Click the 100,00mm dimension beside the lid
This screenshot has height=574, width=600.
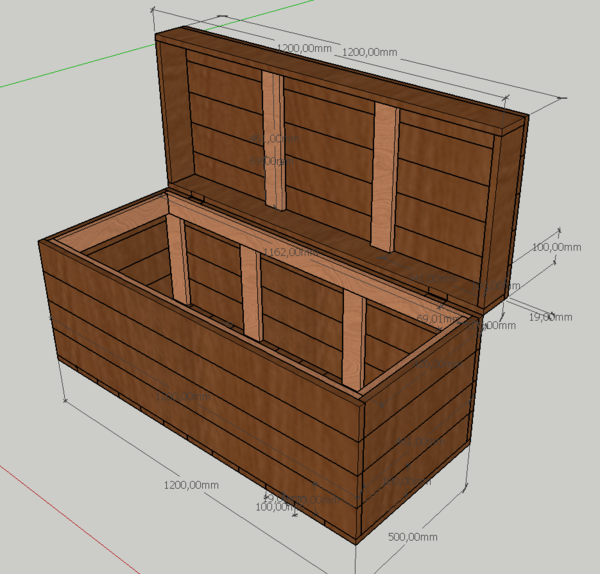point(557,247)
